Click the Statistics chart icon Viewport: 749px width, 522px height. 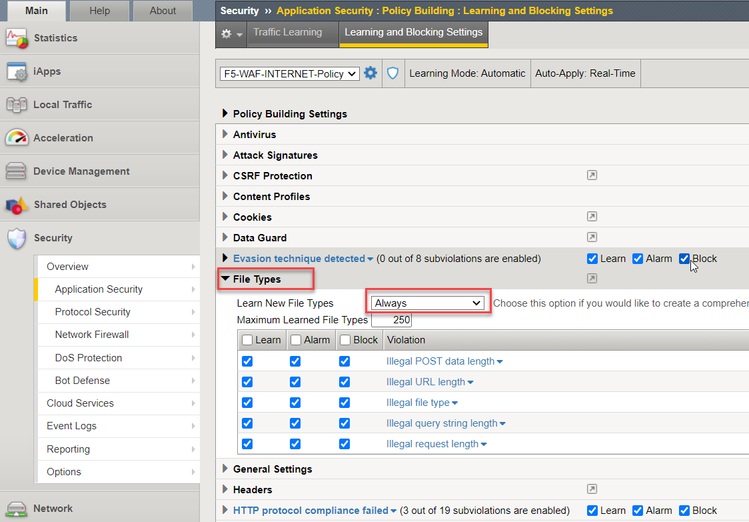click(17, 39)
